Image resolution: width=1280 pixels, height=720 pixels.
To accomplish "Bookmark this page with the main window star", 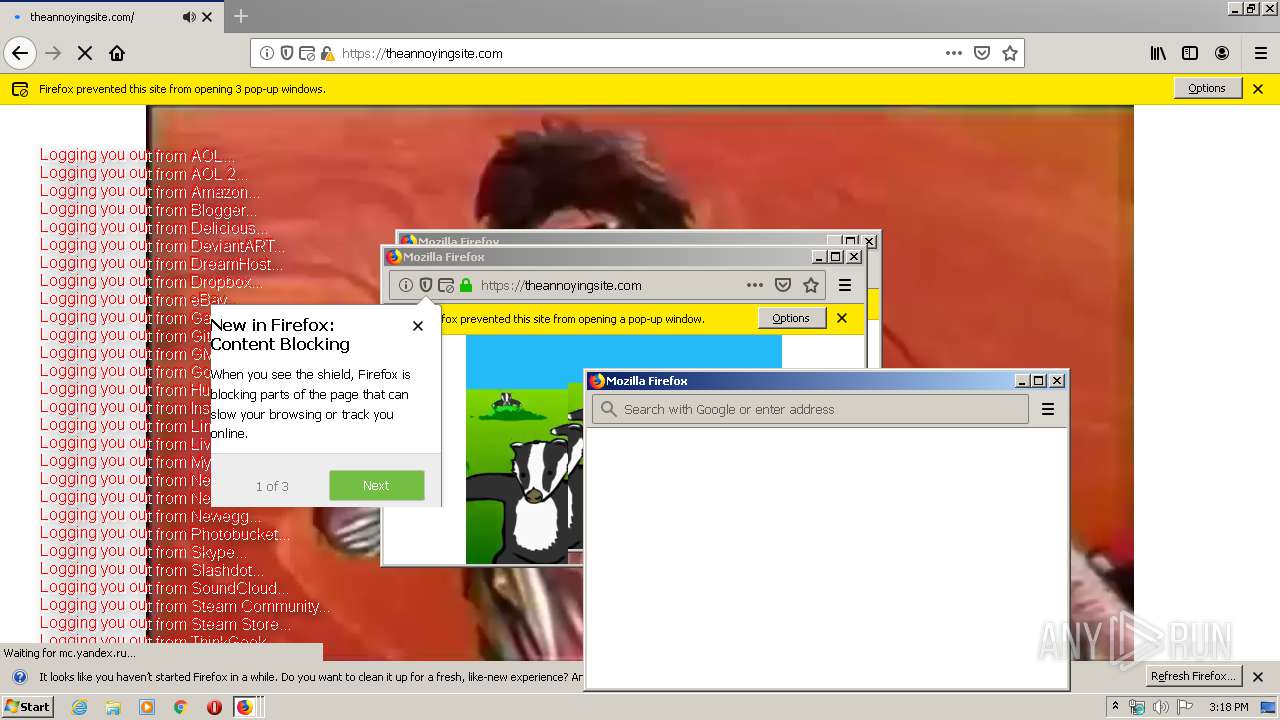I will [x=1010, y=53].
